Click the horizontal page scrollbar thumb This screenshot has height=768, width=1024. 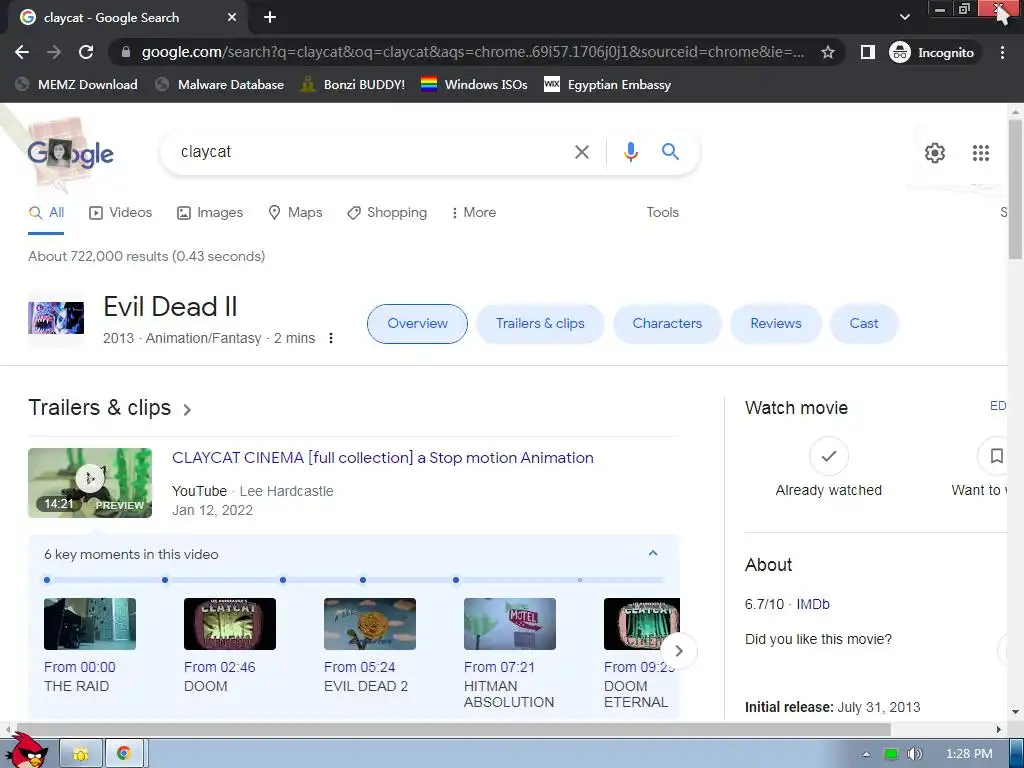click(452, 729)
